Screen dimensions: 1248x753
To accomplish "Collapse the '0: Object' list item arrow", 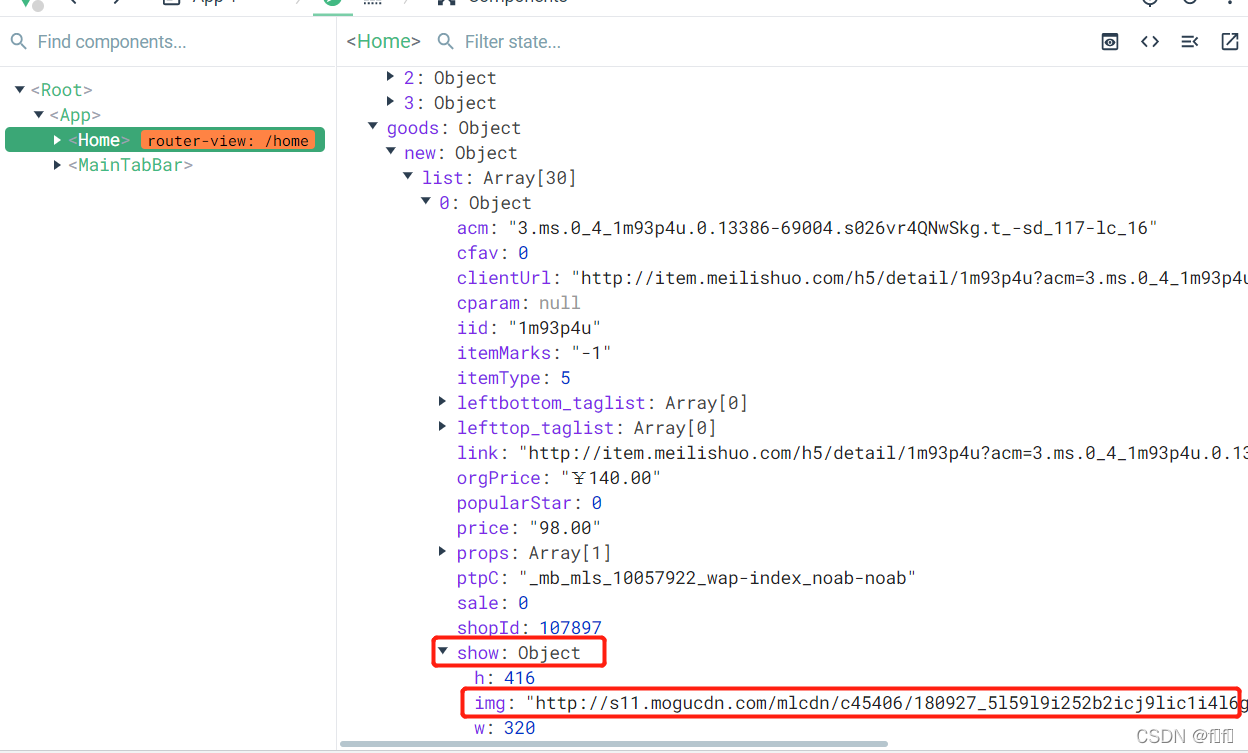I will [426, 202].
